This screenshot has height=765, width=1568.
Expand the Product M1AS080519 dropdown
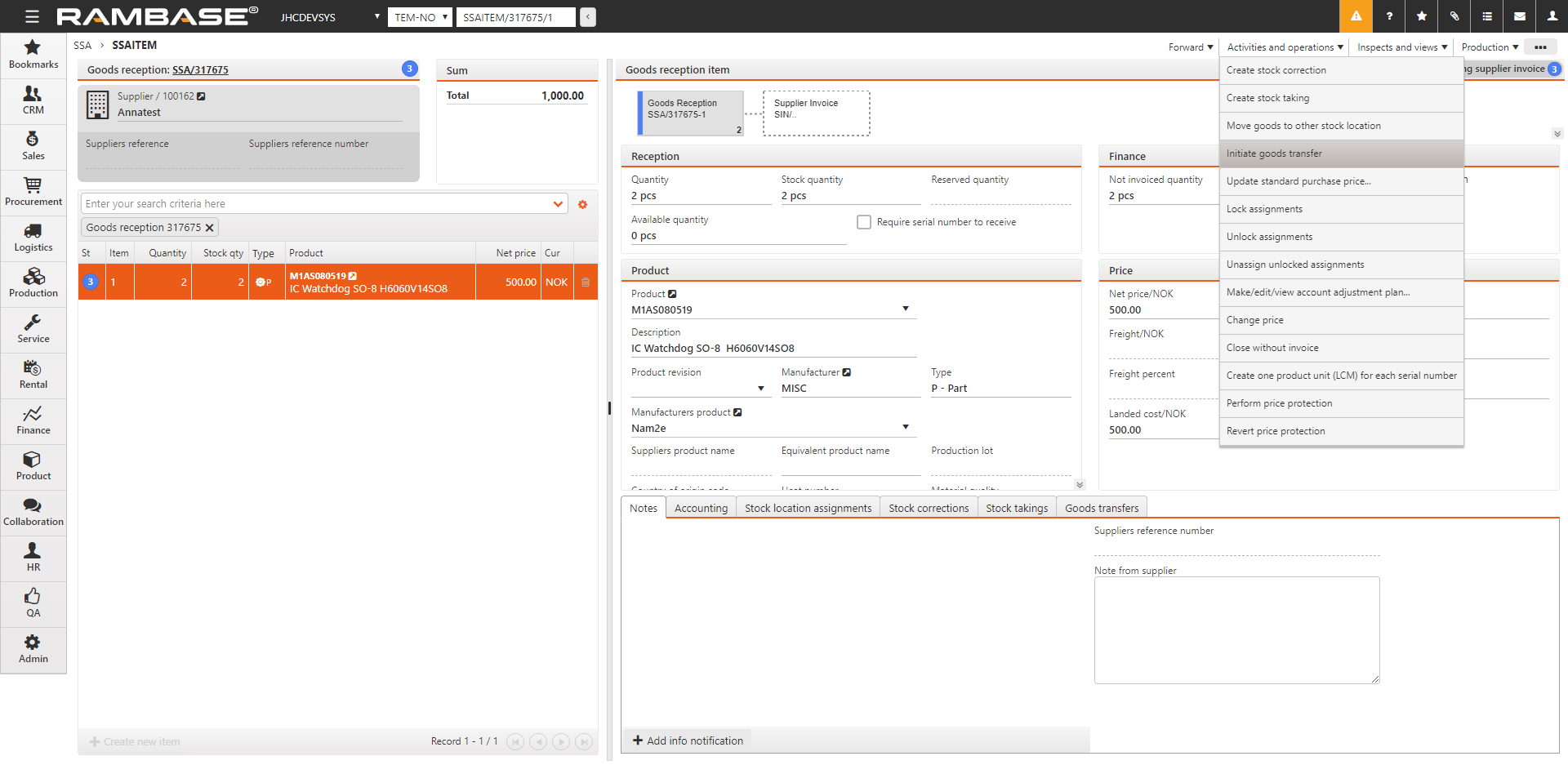click(905, 309)
